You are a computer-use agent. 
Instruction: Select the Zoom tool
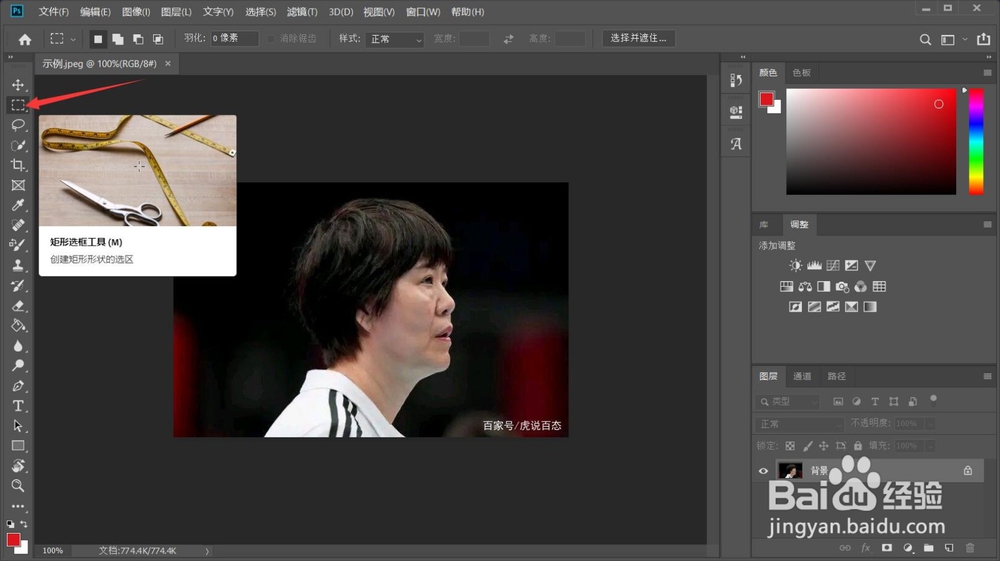tap(18, 486)
